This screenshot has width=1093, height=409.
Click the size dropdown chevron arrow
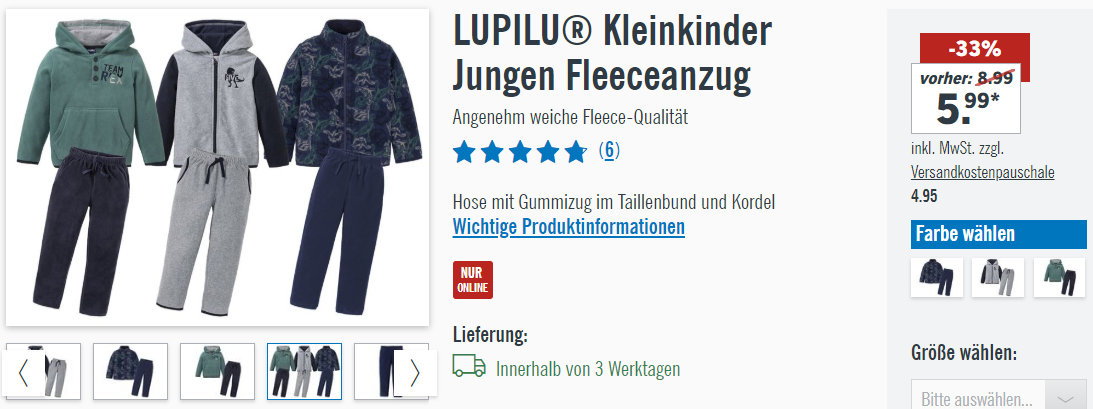coord(1065,399)
